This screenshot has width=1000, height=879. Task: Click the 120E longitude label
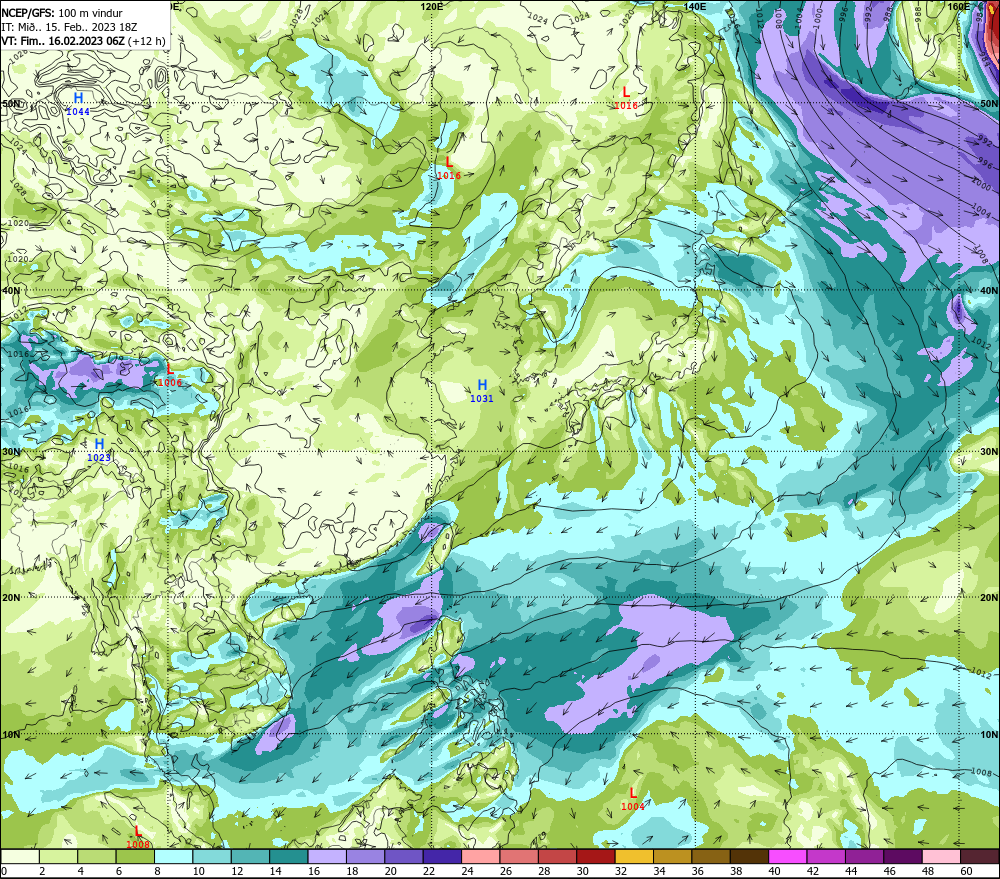(x=432, y=6)
